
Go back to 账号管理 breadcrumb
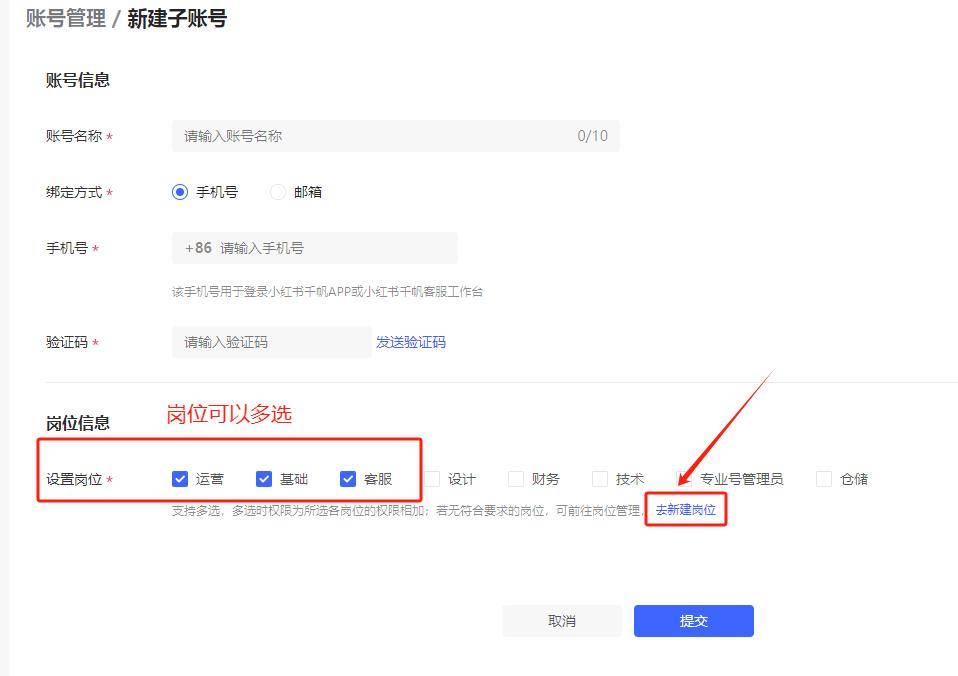tap(66, 18)
